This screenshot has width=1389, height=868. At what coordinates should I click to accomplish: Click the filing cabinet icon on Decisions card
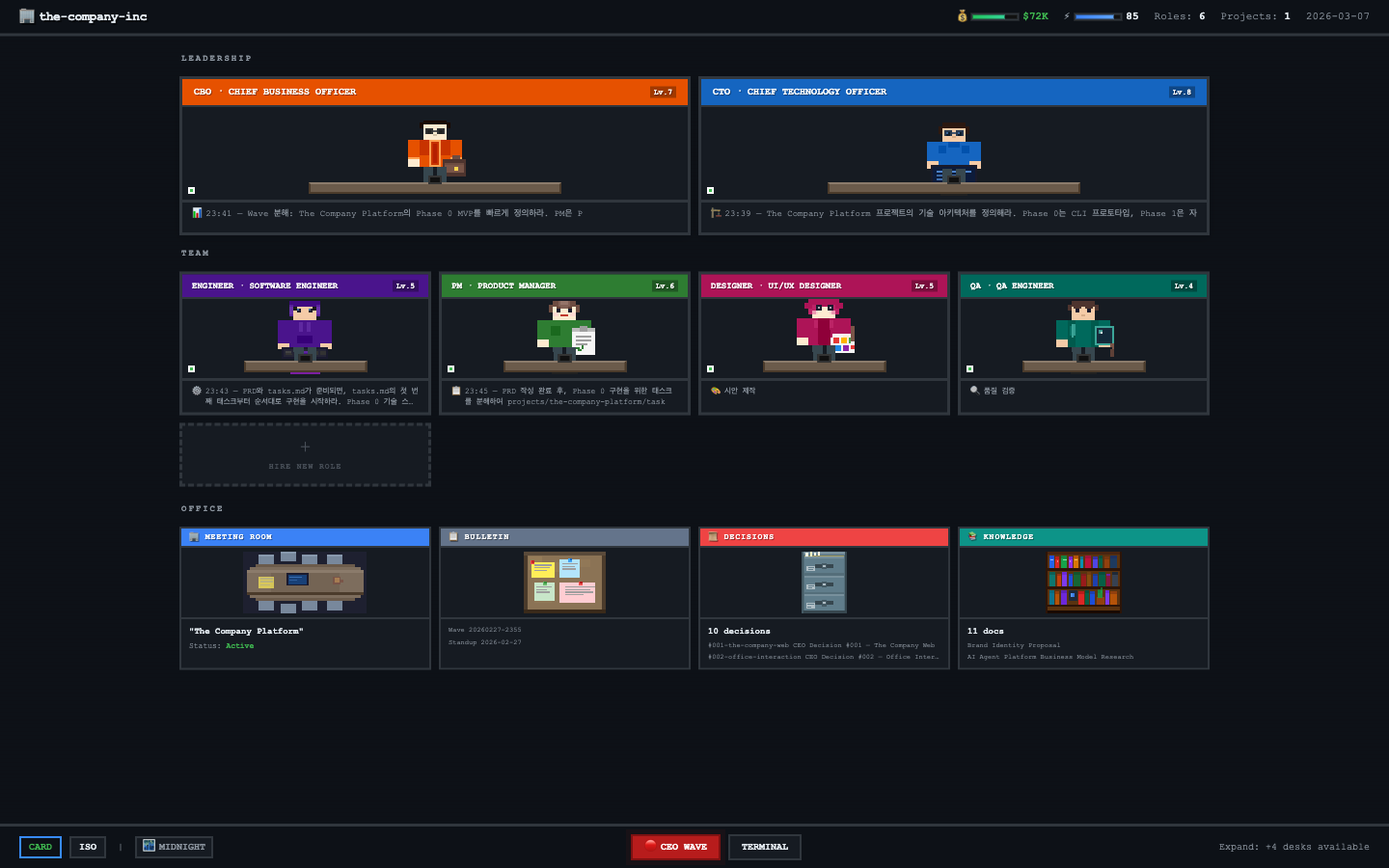824,582
